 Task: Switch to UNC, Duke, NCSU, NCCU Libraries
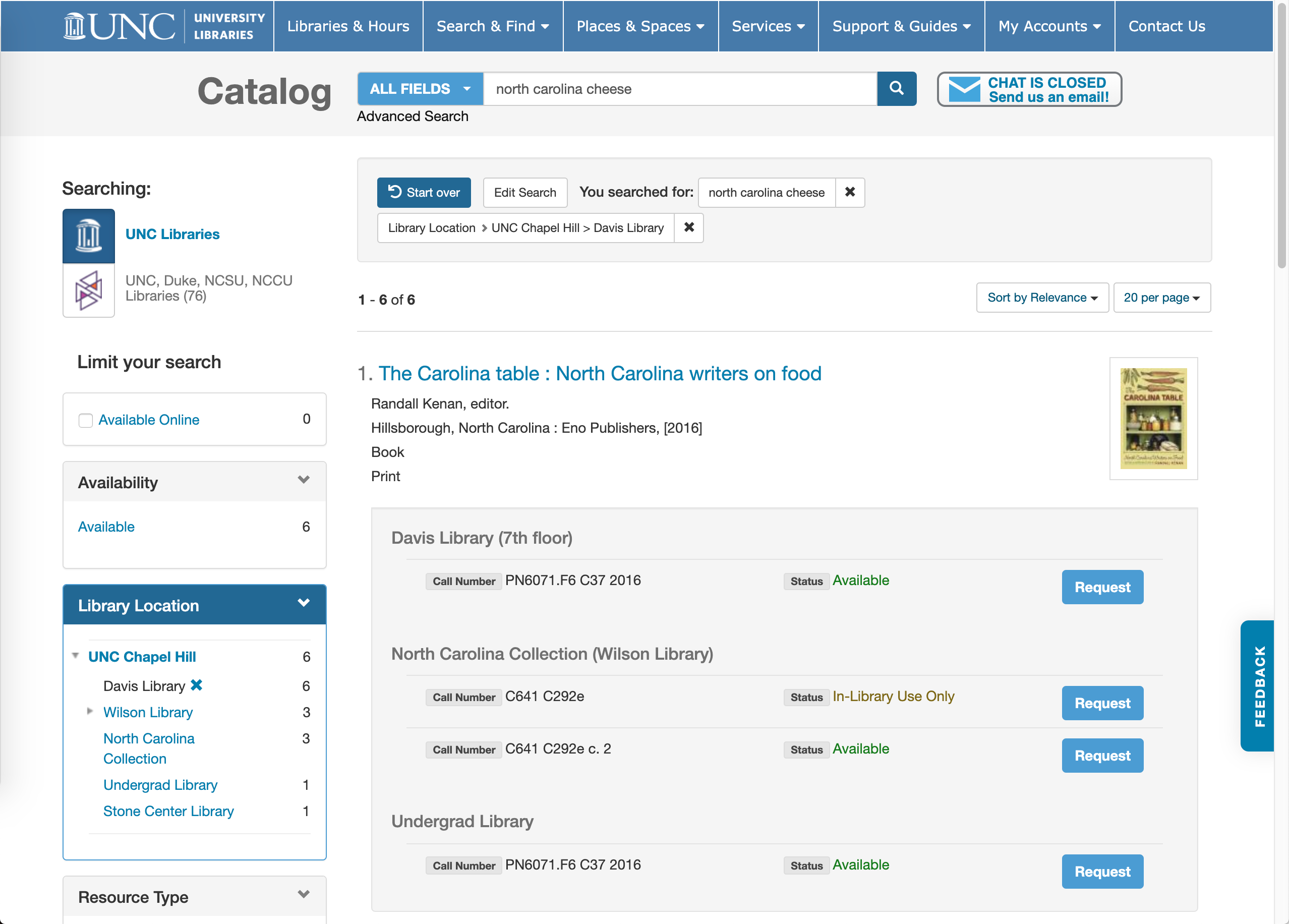[x=209, y=288]
